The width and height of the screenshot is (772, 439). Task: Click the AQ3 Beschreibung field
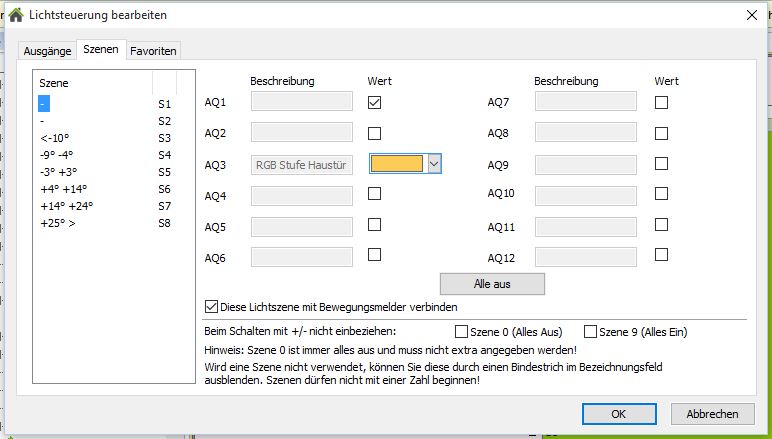pos(301,165)
